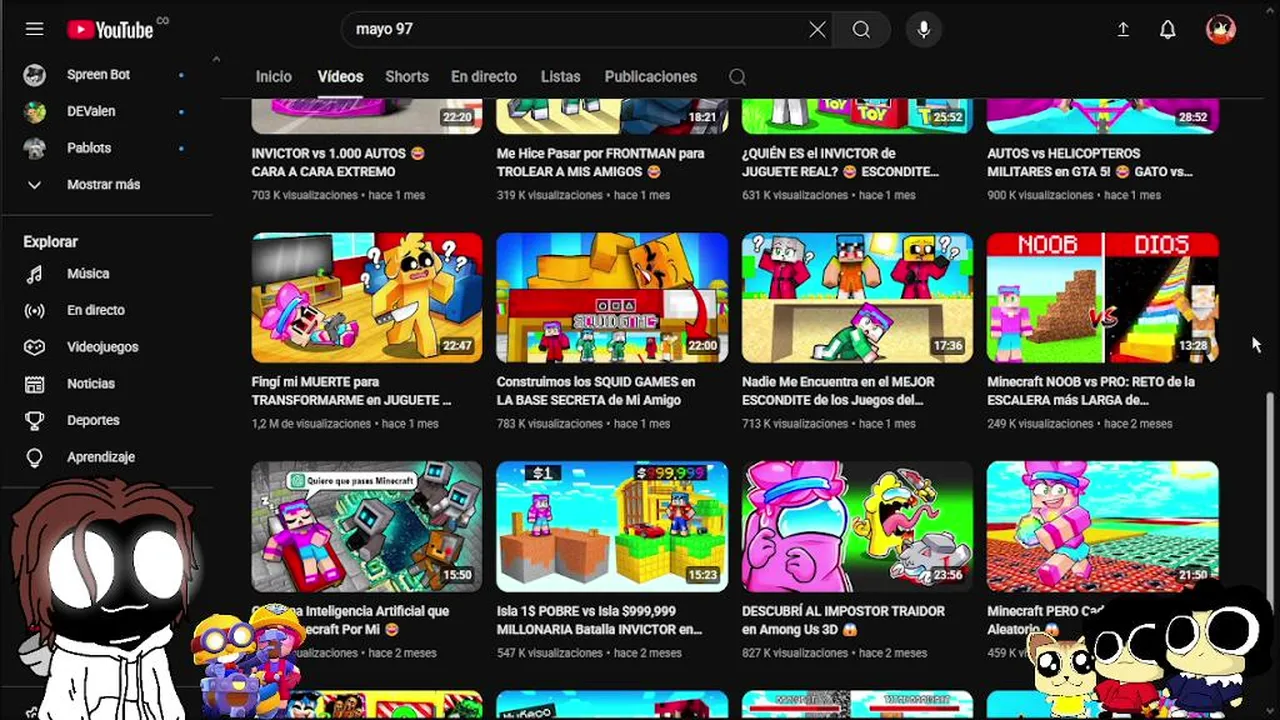The height and width of the screenshot is (720, 1280).
Task: Run search with magnifier button
Action: 861,30
